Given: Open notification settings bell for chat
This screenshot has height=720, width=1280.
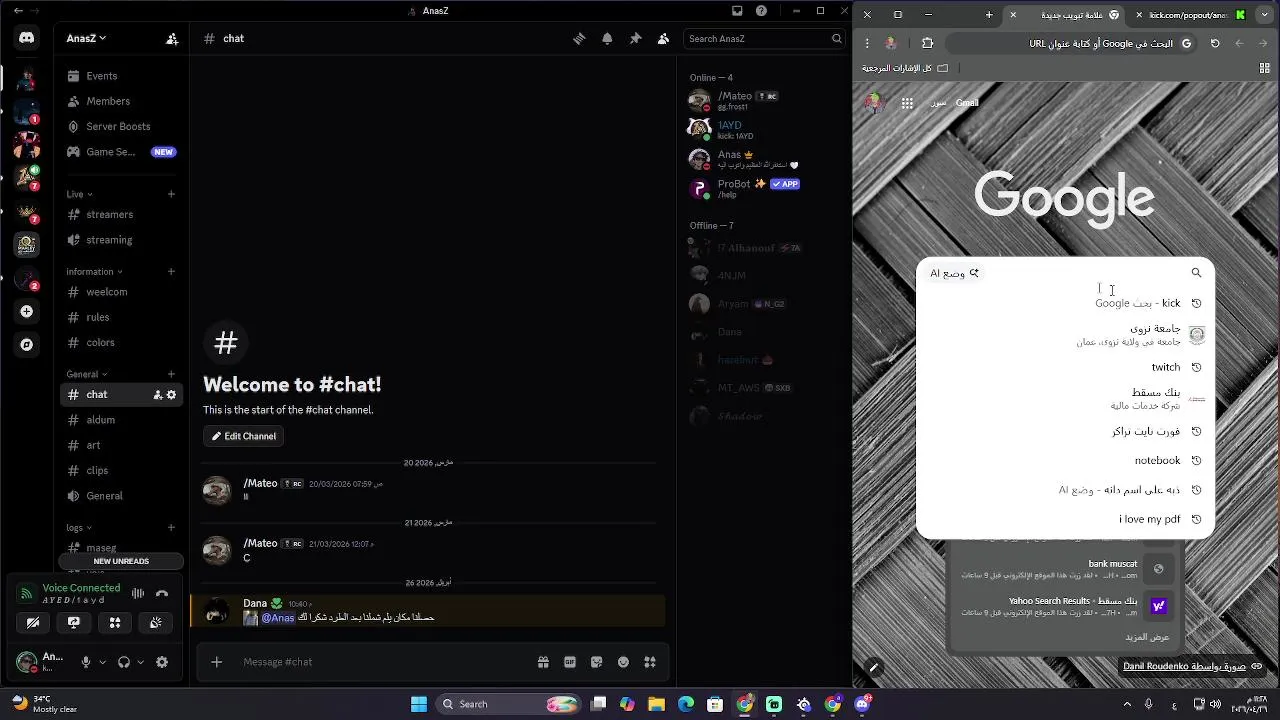Looking at the screenshot, I should pos(607,38).
